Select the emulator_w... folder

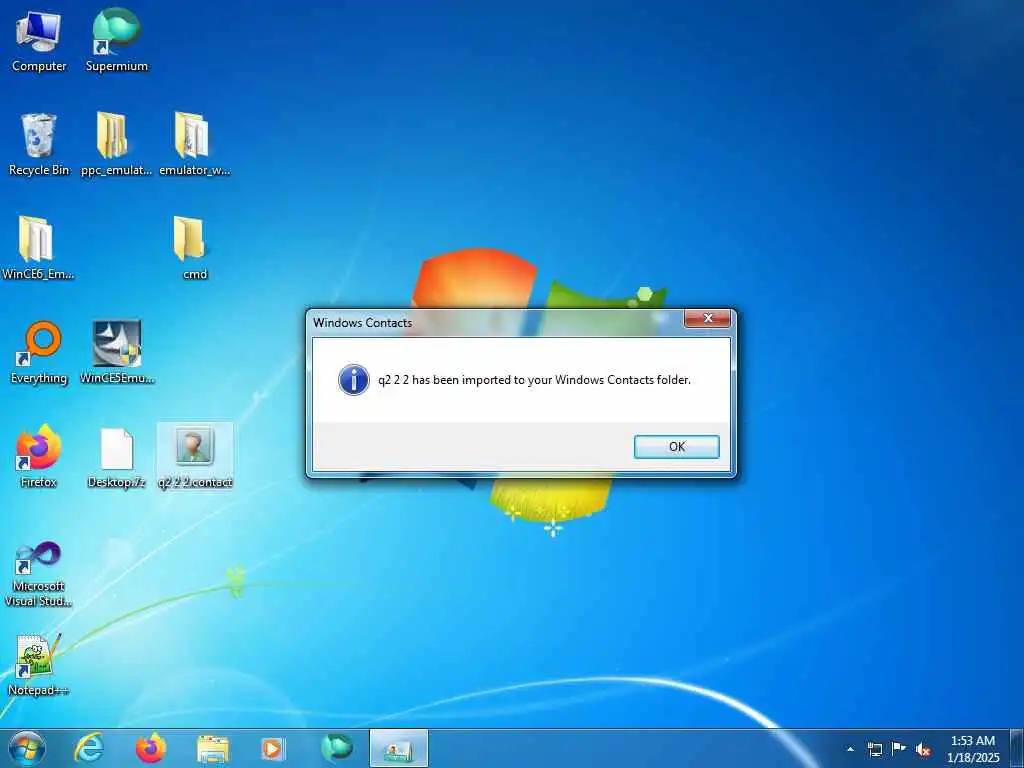point(195,144)
